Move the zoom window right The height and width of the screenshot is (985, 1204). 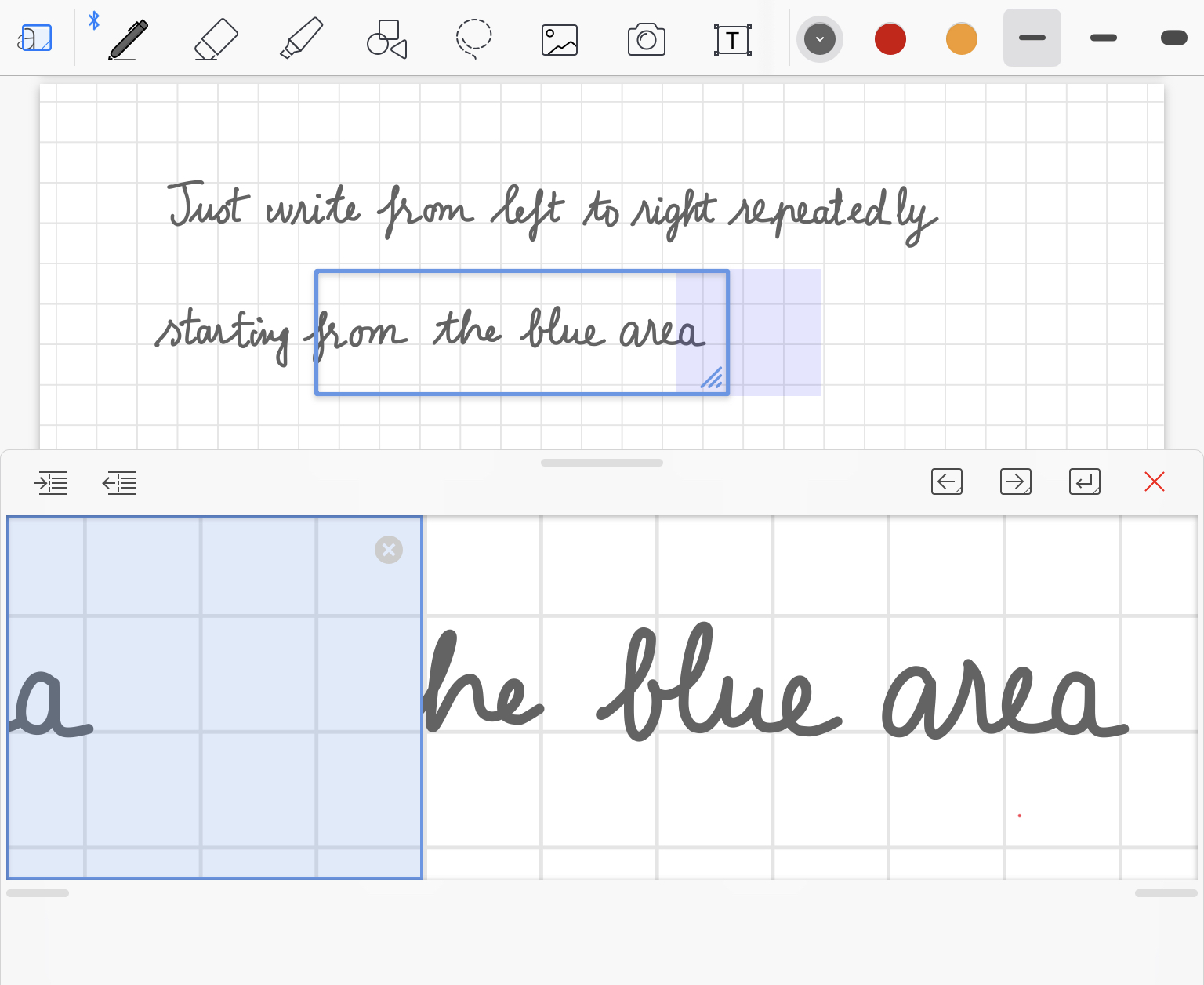click(x=1016, y=482)
